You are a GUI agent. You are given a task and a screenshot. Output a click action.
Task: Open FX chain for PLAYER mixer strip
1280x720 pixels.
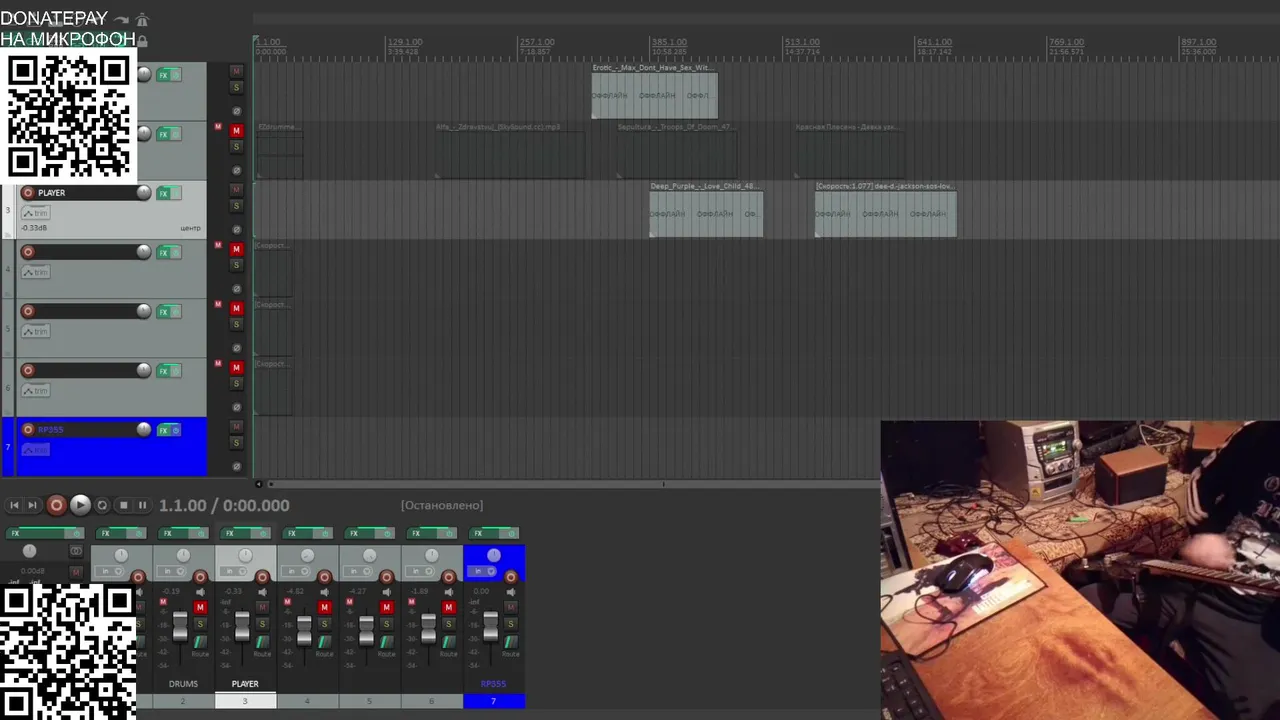tap(234, 533)
